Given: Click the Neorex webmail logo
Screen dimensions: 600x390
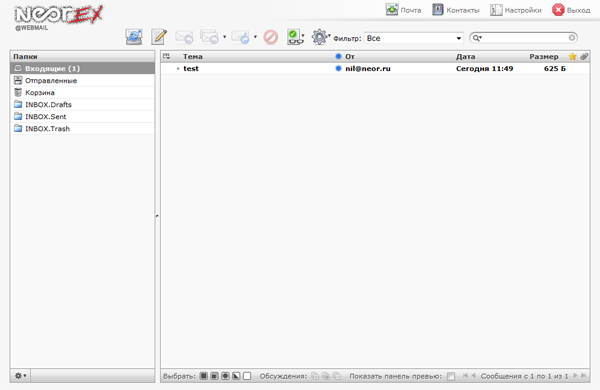Looking at the screenshot, I should click(x=59, y=17).
